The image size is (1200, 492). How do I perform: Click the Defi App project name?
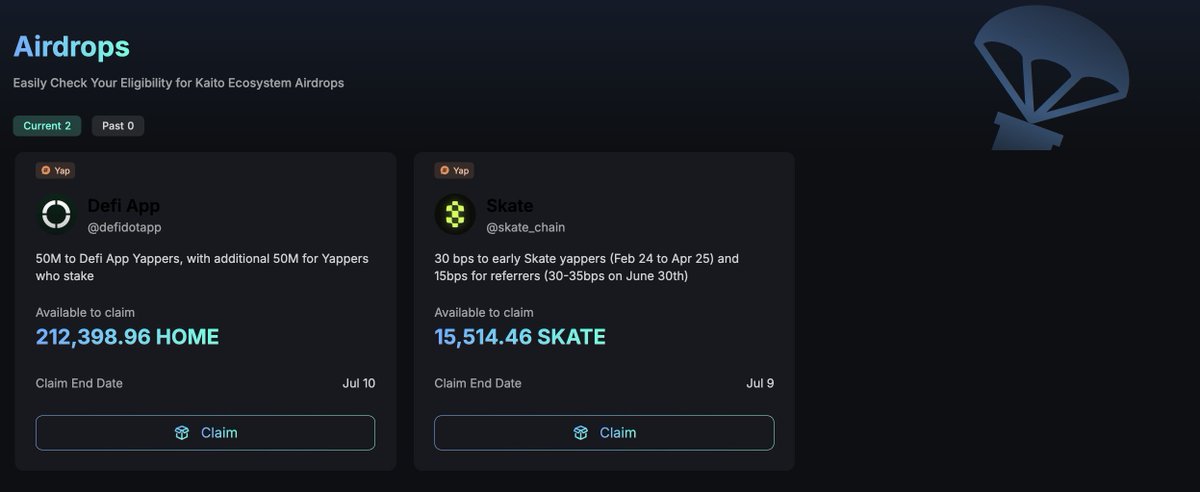[x=123, y=205]
